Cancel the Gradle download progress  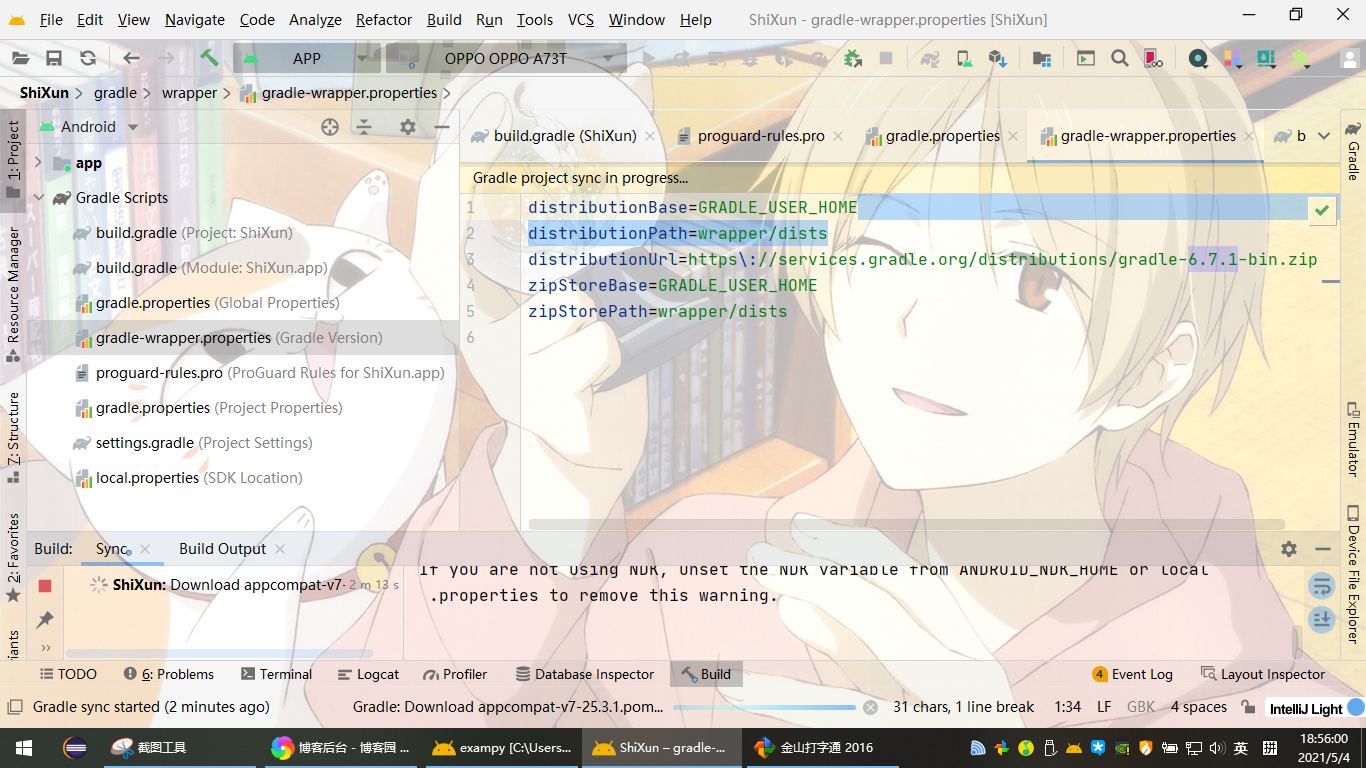click(870, 707)
